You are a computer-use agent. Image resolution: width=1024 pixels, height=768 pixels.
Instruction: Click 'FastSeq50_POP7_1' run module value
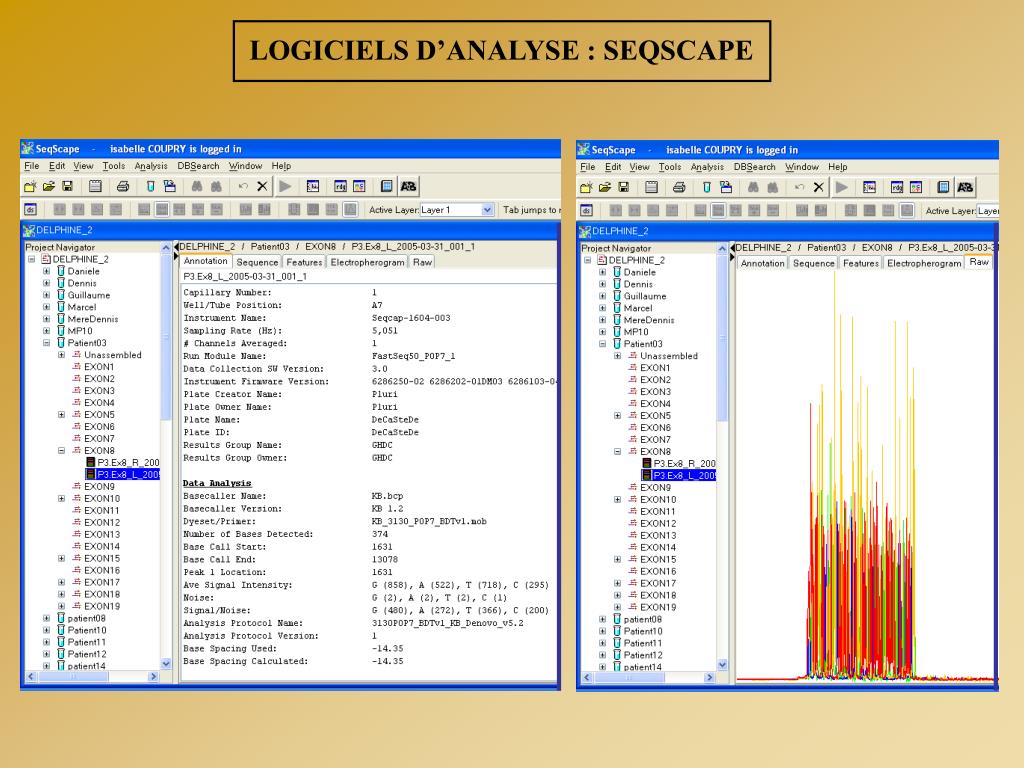[x=413, y=356]
